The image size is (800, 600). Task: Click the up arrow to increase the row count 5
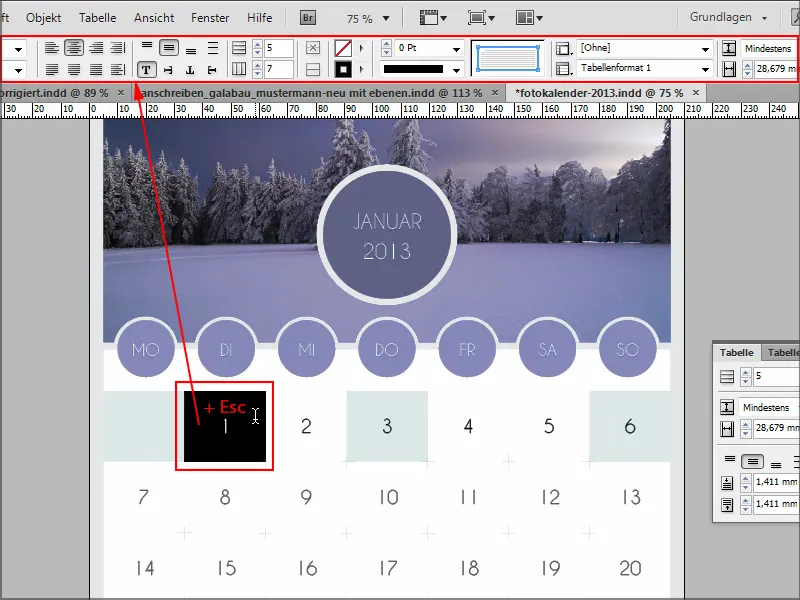pos(258,43)
